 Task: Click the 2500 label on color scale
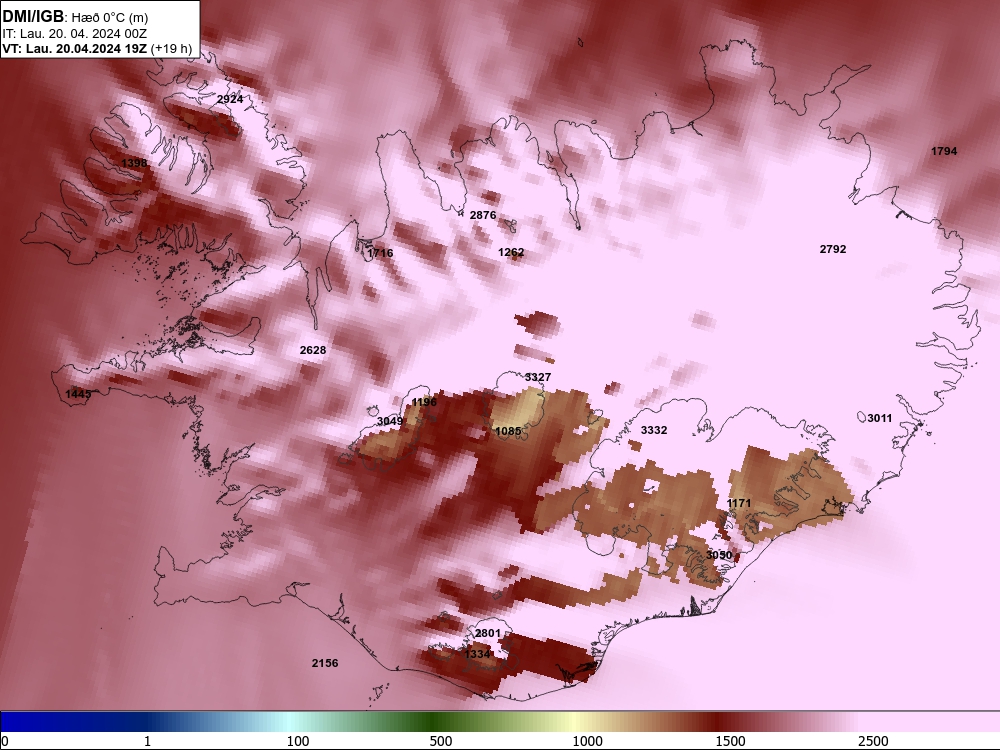coord(873,741)
